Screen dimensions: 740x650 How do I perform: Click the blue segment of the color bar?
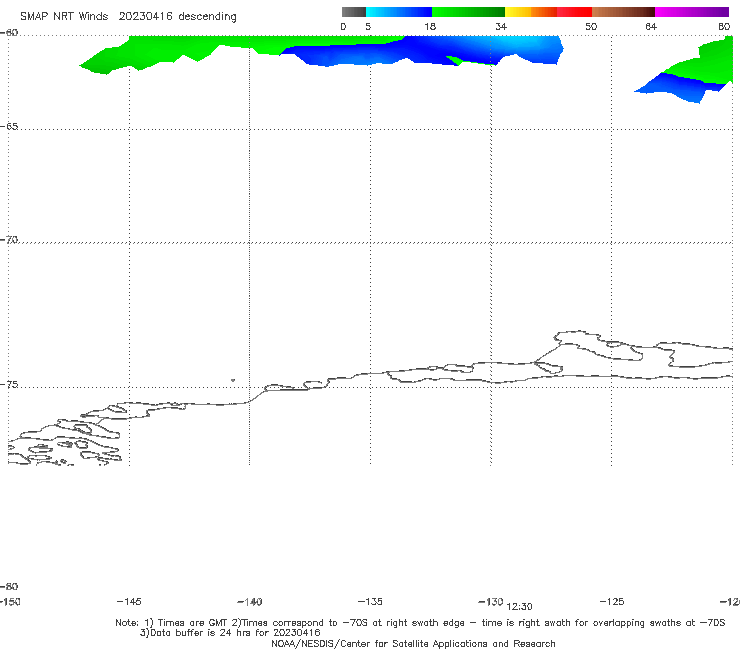click(x=398, y=12)
